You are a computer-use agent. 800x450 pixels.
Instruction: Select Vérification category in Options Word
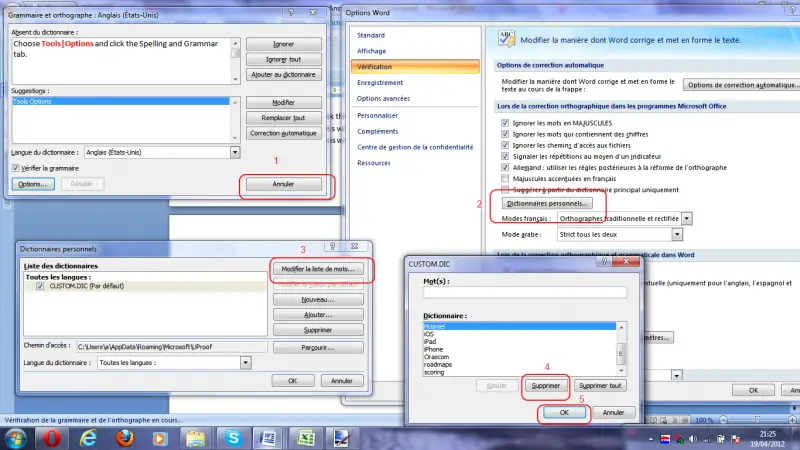coord(415,67)
